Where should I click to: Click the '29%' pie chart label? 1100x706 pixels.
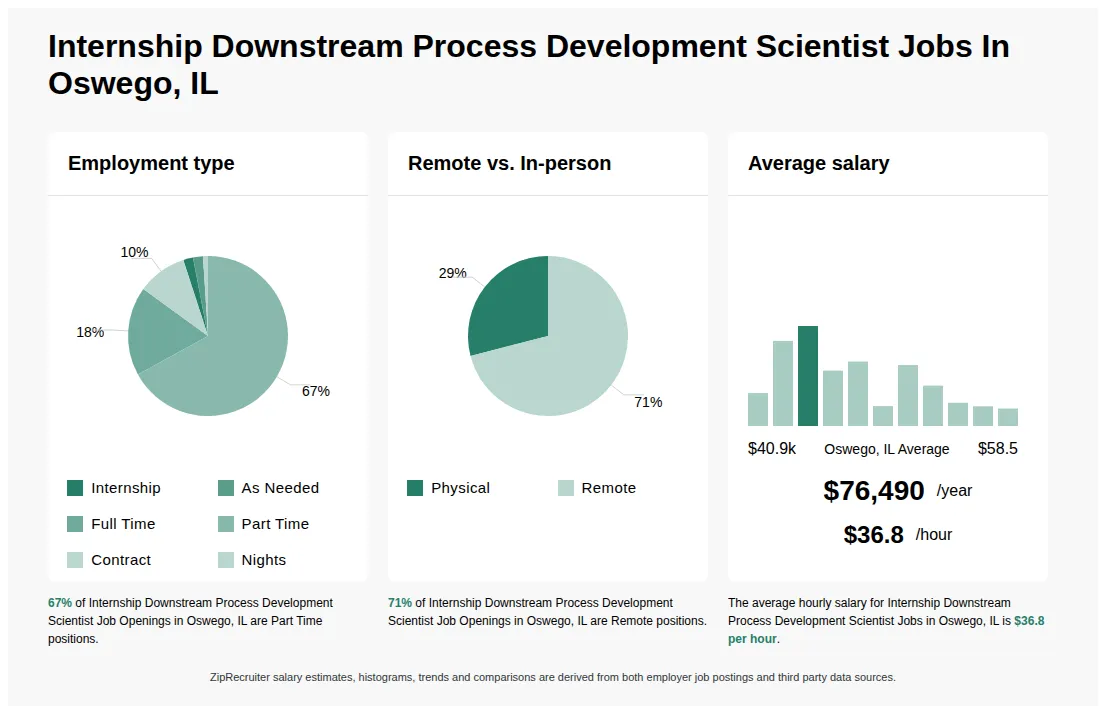pos(452,273)
